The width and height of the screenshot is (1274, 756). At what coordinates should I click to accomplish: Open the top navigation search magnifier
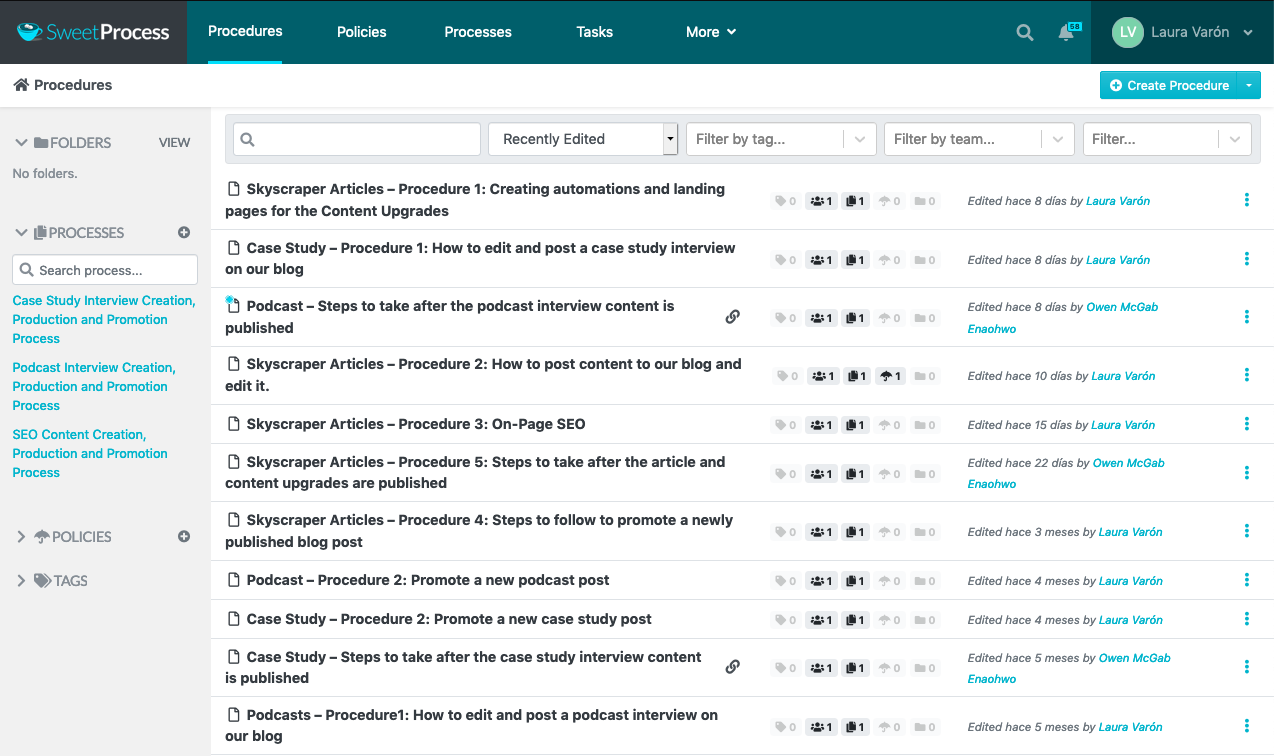click(1024, 31)
